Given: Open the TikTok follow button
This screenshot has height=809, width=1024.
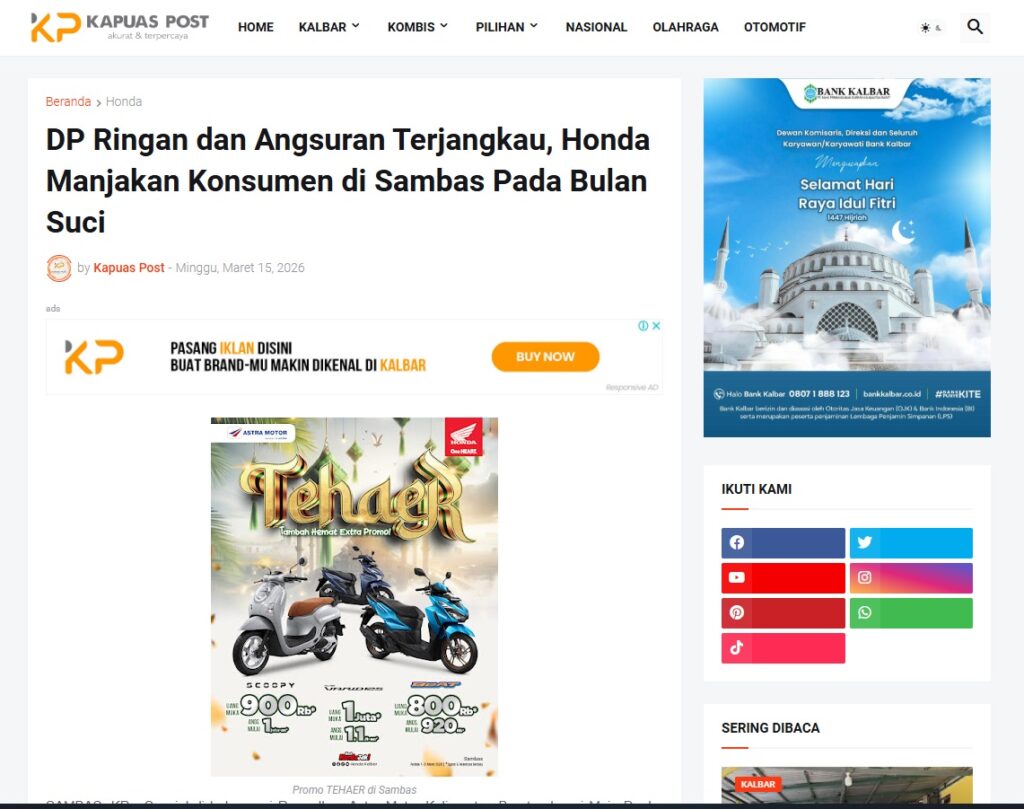Looking at the screenshot, I should [x=783, y=648].
